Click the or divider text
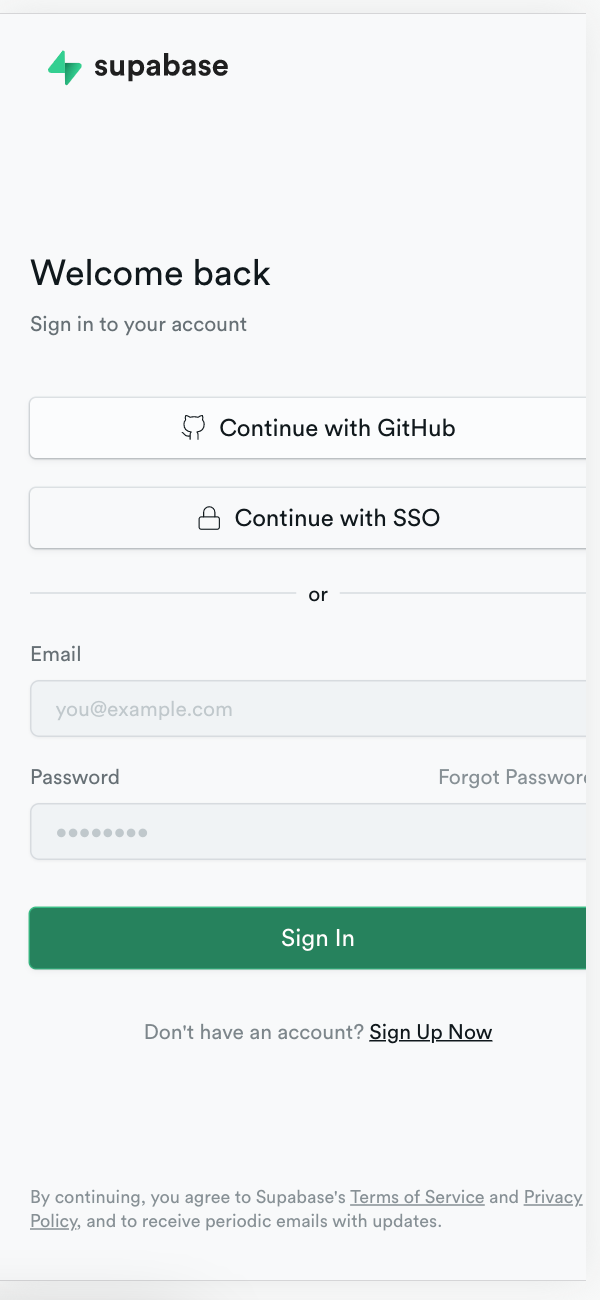 tap(317, 593)
